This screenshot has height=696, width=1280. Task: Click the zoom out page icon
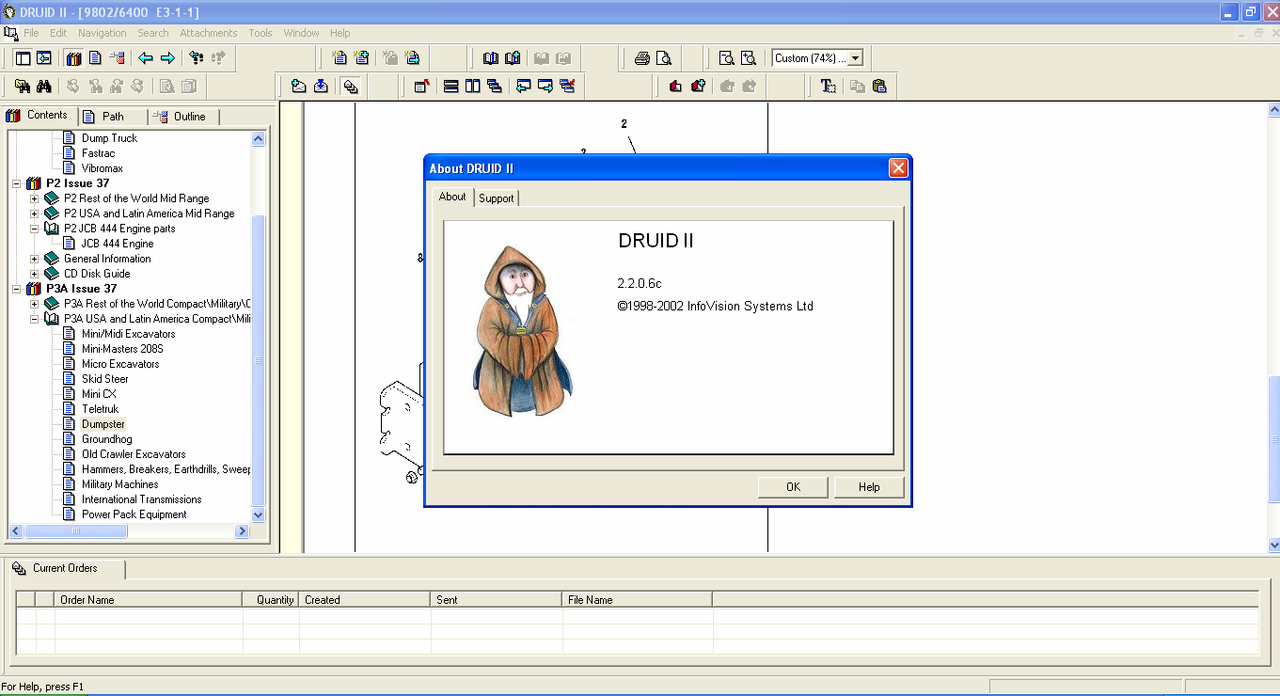coord(727,58)
